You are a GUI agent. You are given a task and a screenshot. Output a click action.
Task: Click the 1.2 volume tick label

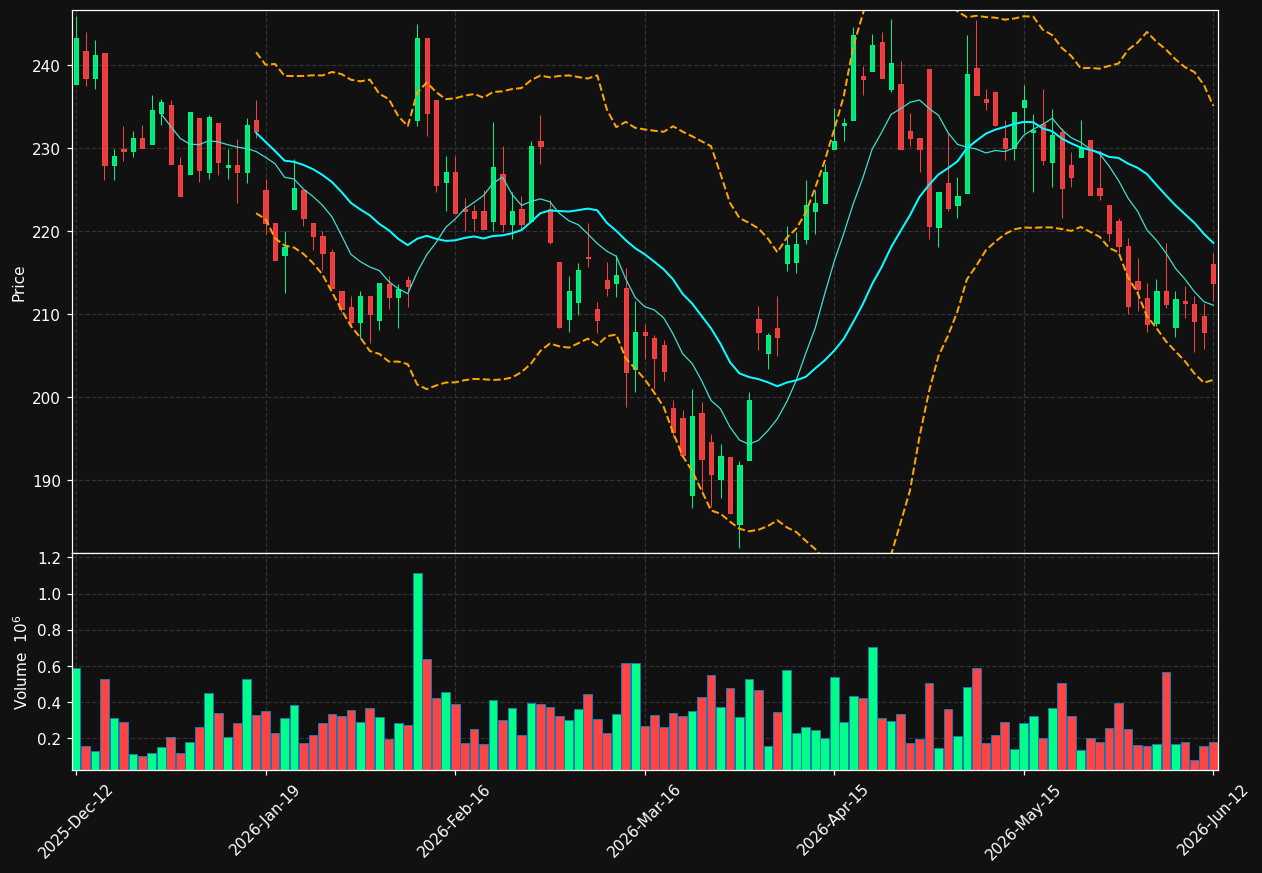51,558
